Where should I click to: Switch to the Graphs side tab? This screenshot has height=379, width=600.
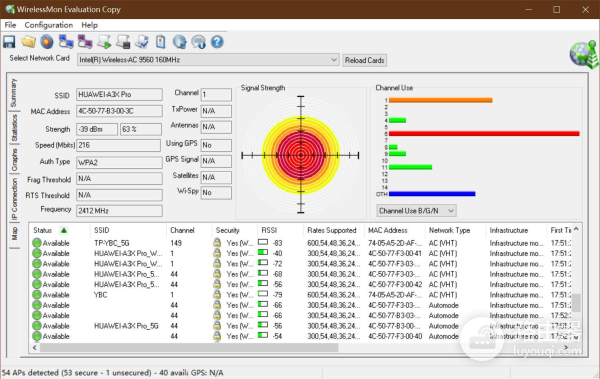(14, 160)
